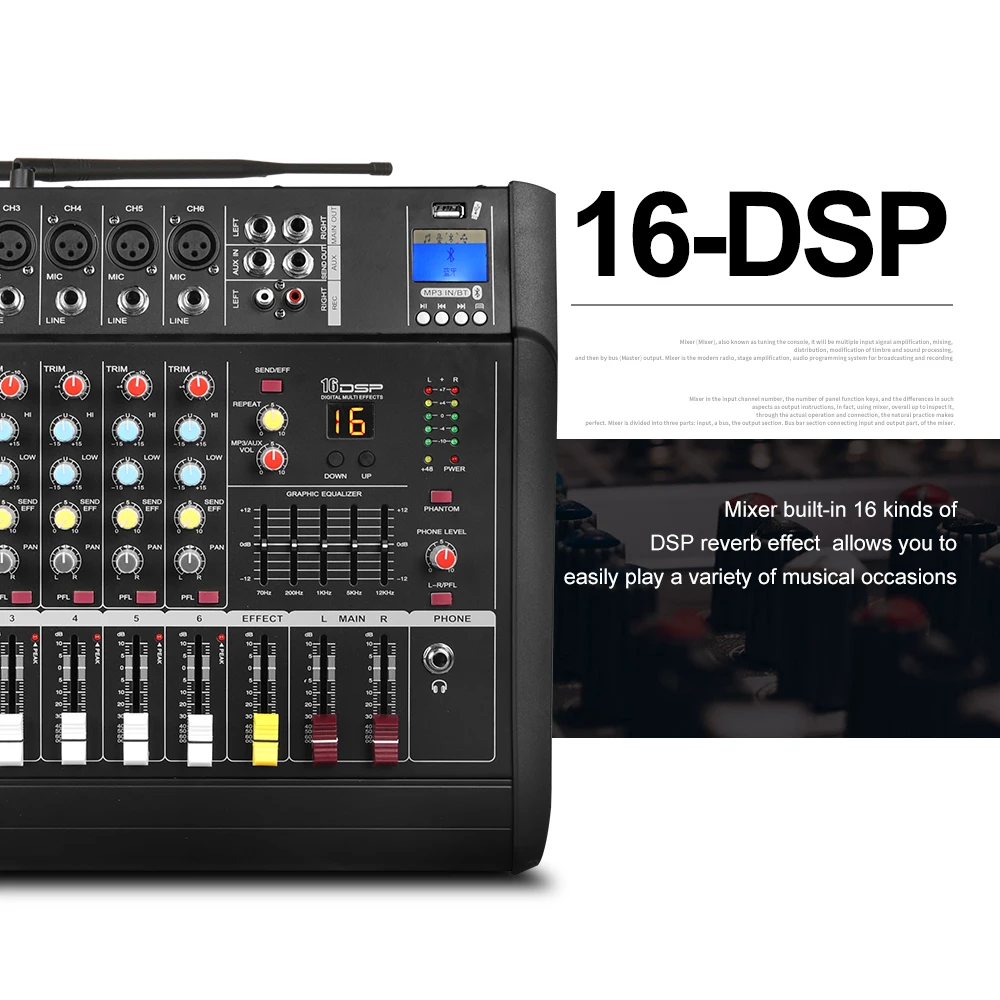Viewport: 1000px width, 1000px height.
Task: Click the MP3 IN/BT label
Action: click(445, 293)
